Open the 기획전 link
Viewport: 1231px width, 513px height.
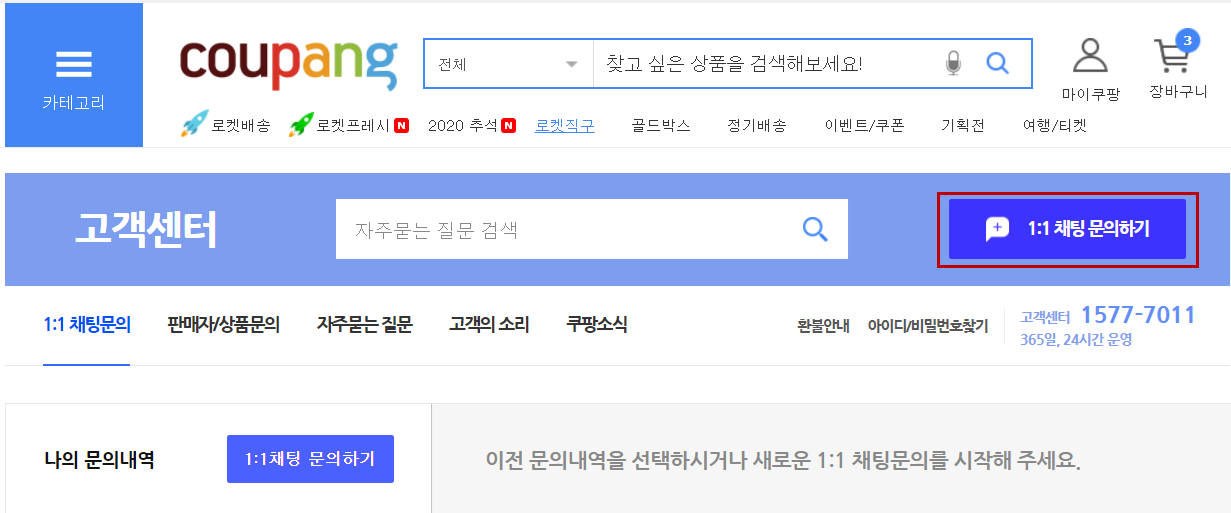pyautogui.click(x=963, y=126)
